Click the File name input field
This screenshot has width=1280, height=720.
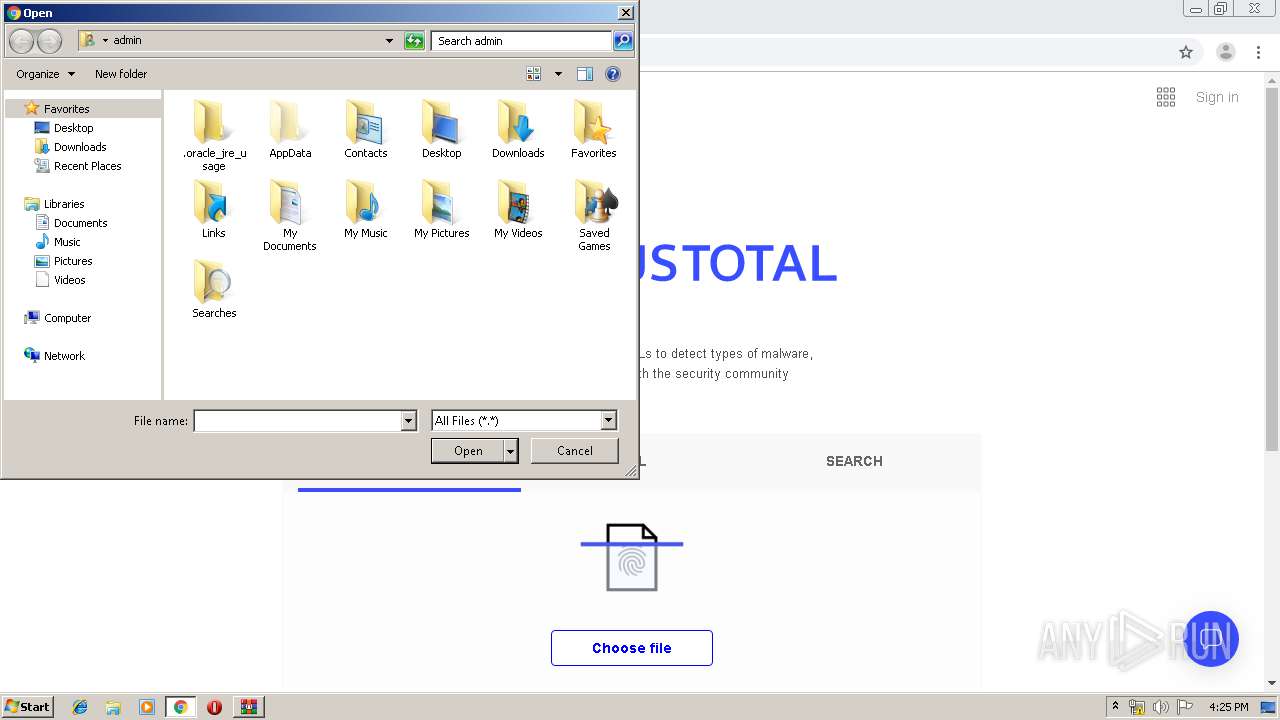[x=298, y=421]
